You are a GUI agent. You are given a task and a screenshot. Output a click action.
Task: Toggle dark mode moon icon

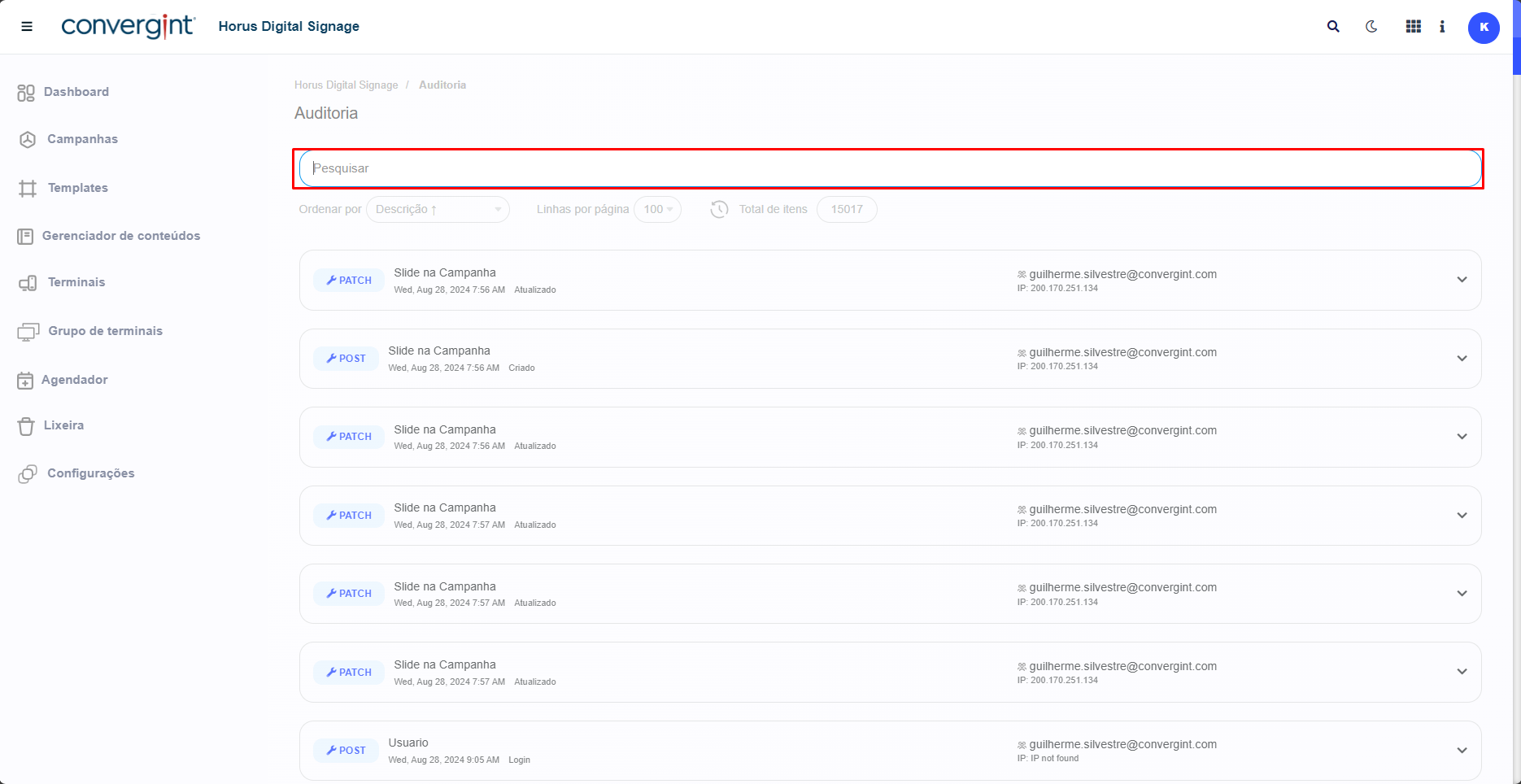point(1371,27)
